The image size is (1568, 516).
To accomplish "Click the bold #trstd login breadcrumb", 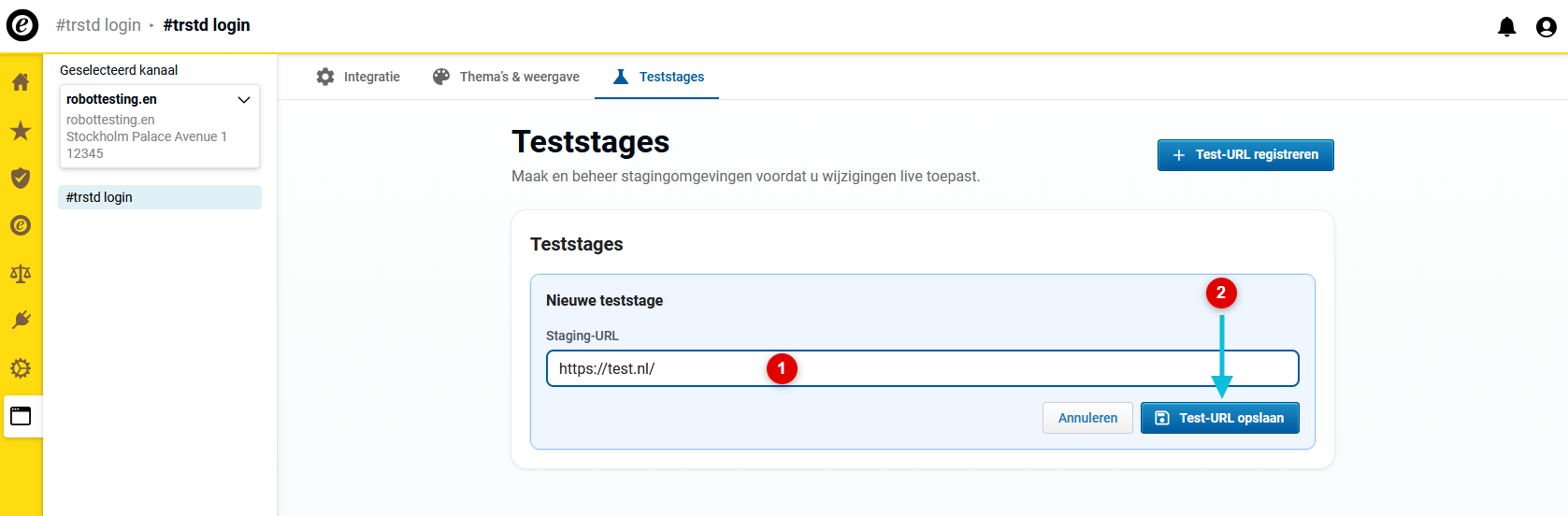I will tap(207, 25).
